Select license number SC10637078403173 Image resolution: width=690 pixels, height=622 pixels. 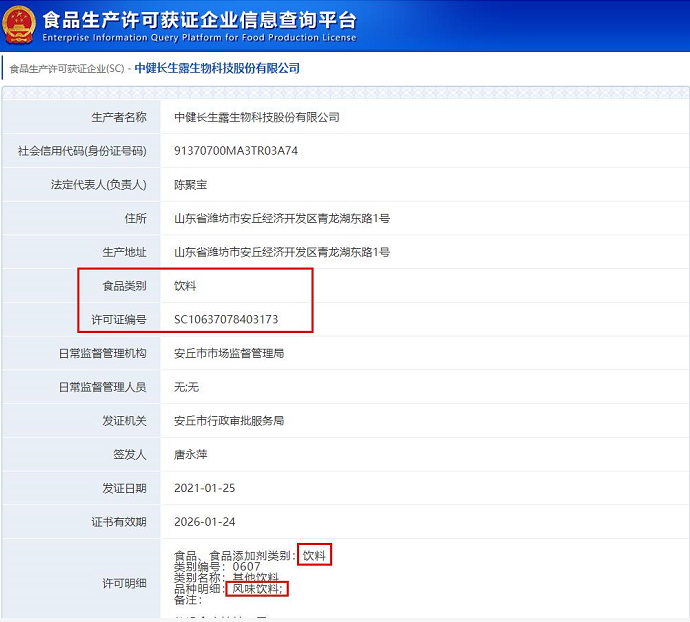(x=226, y=320)
